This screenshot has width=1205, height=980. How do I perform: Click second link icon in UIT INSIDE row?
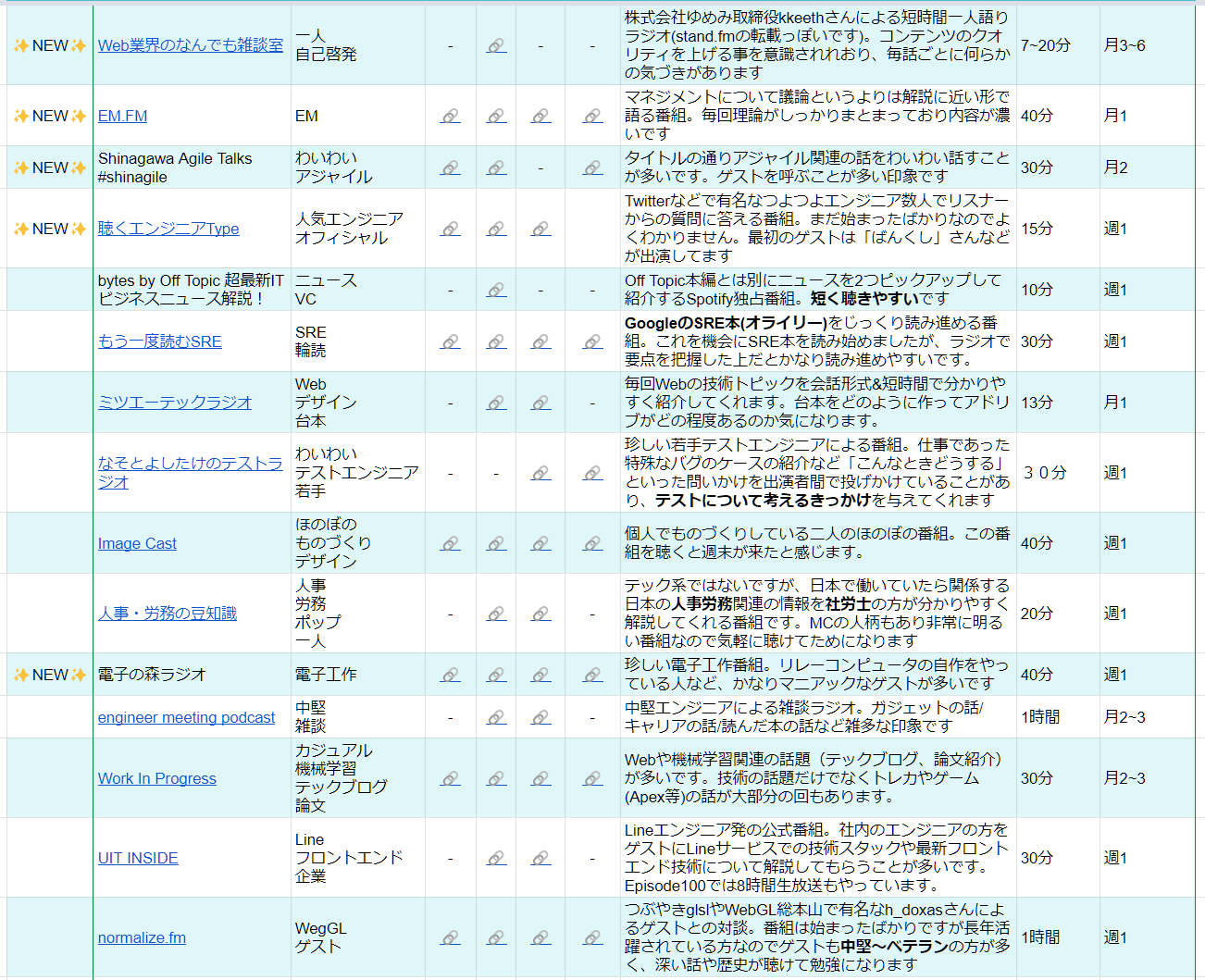[x=541, y=858]
